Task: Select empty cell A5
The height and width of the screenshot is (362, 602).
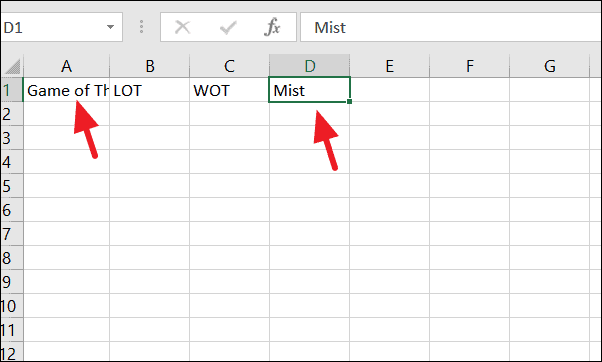Action: (66, 186)
